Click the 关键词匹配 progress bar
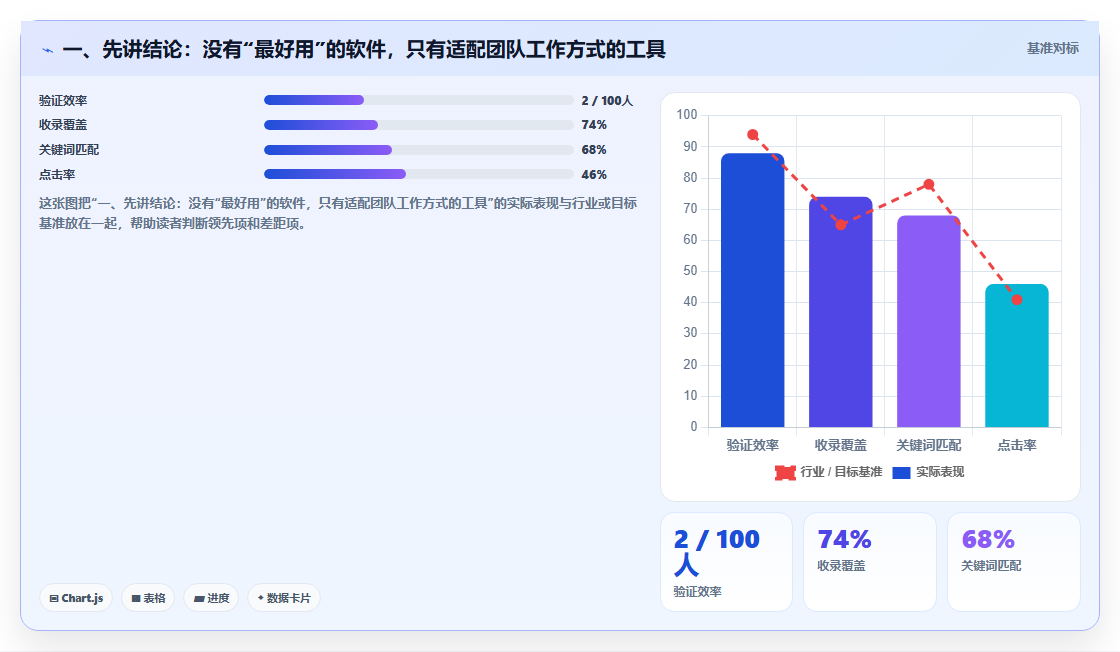 point(419,150)
